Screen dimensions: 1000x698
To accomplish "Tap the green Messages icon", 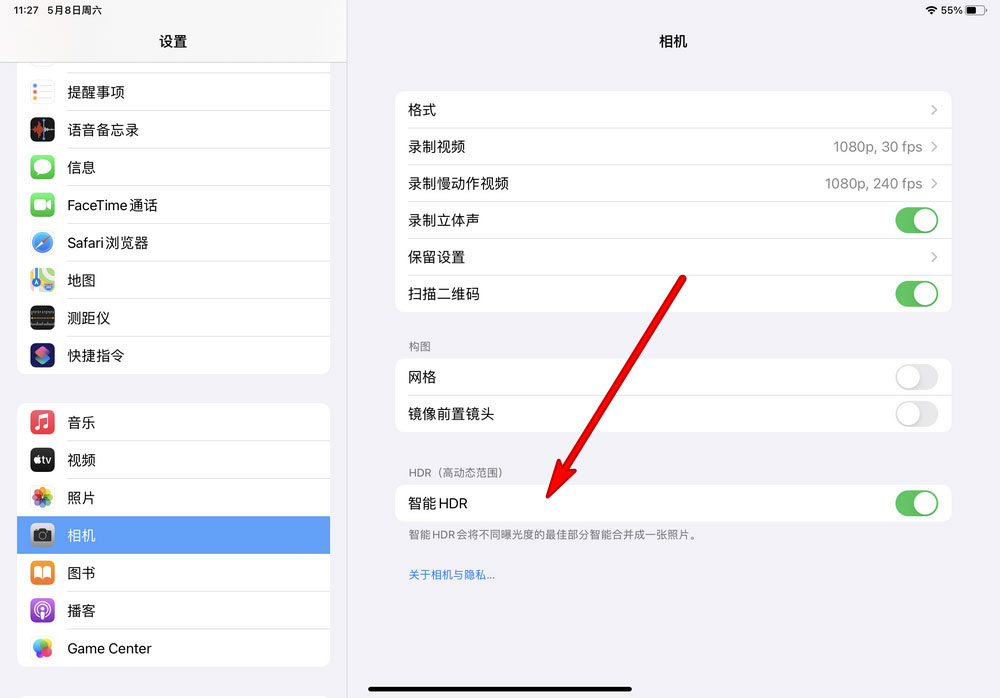I will point(42,167).
